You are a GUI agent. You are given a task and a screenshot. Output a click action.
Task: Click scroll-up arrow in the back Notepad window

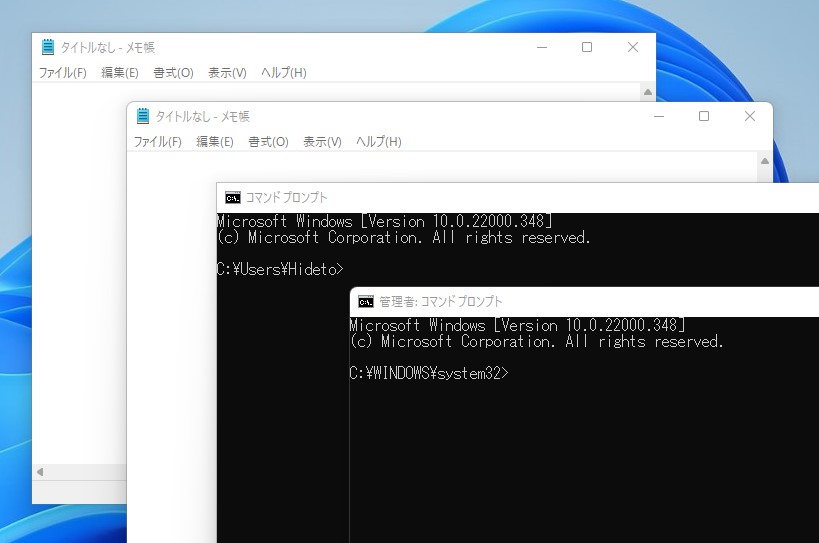[648, 92]
